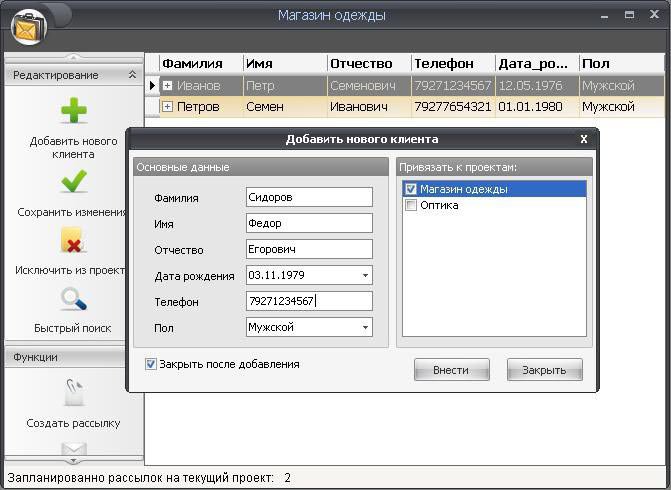The width and height of the screenshot is (671, 490).
Task: Click the green plus Add new client icon
Action: (74, 110)
